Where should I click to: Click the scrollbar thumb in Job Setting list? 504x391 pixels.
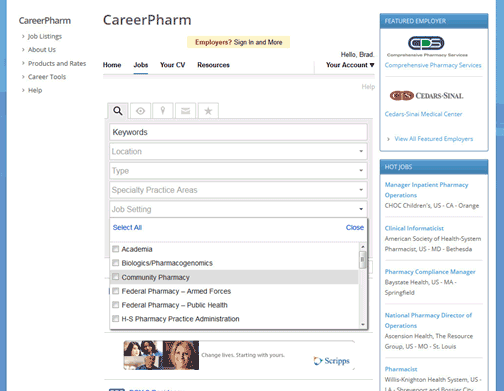pyautogui.click(x=363, y=260)
